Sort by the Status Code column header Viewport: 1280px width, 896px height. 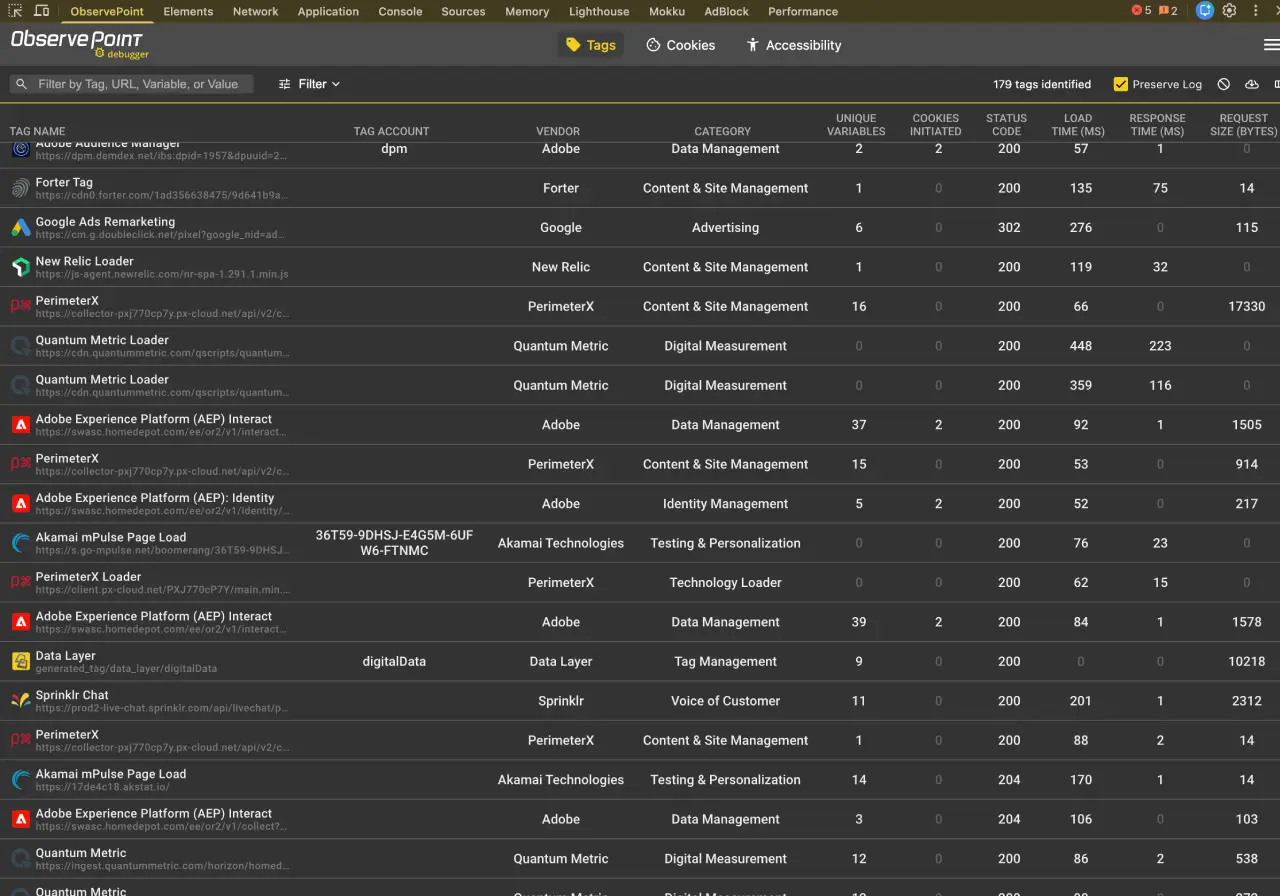(x=1006, y=124)
